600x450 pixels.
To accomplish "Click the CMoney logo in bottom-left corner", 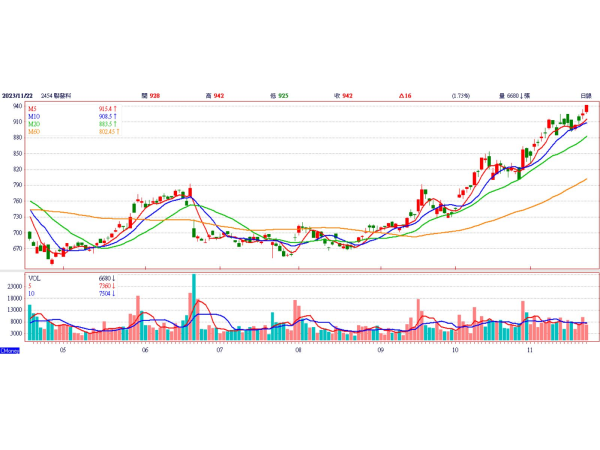I will click(10, 350).
